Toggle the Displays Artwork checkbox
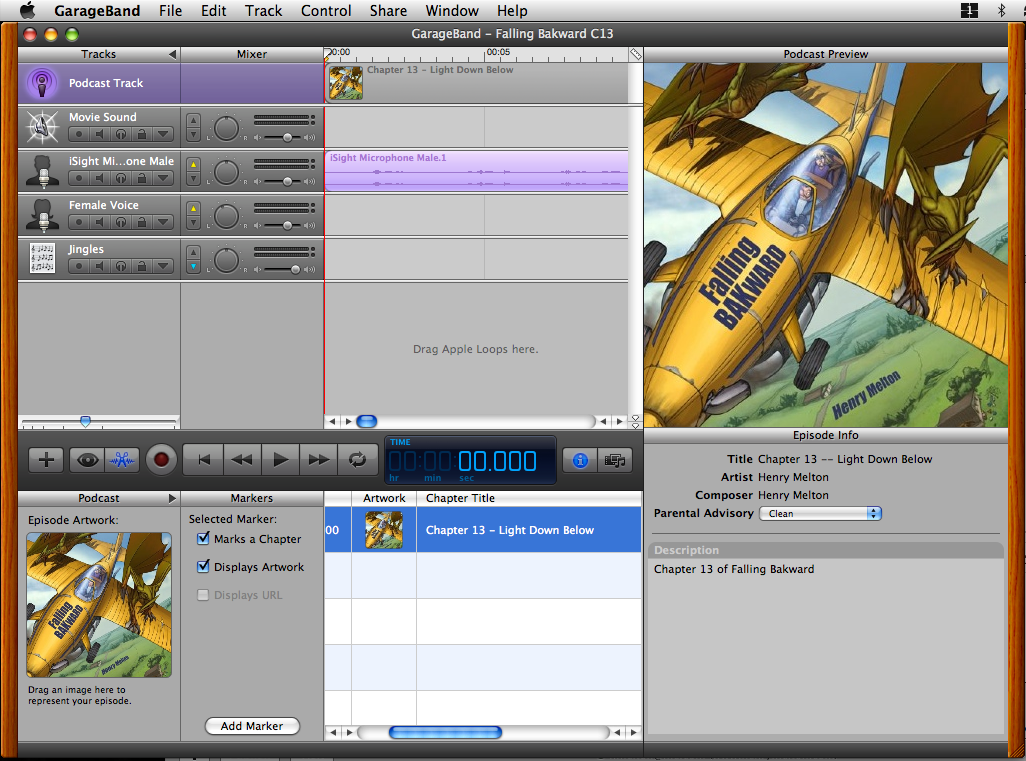1026x761 pixels. click(203, 567)
